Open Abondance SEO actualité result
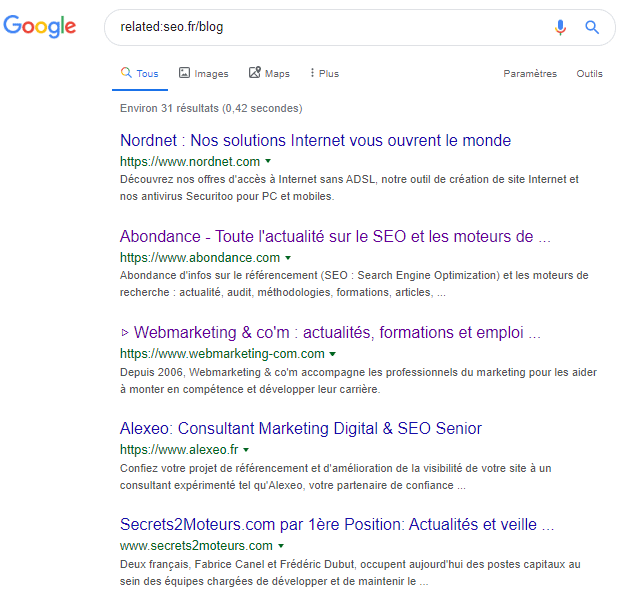 335,237
